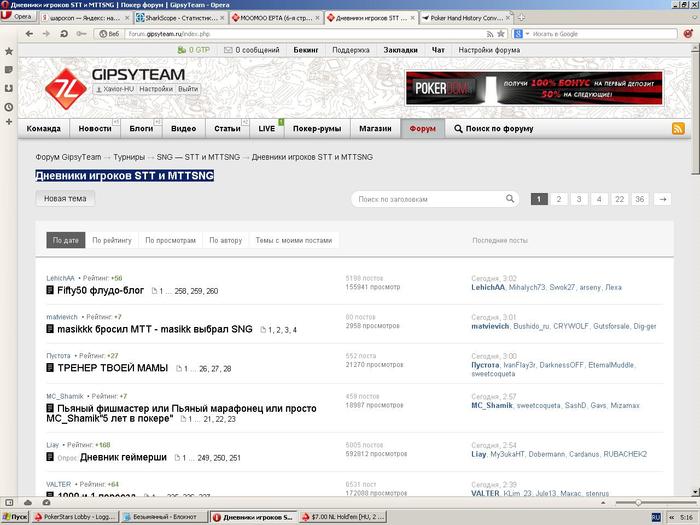Screen dimensions: 700x525
Task: Click the Opera Turbo icon in status bar
Action: tap(46, 502)
